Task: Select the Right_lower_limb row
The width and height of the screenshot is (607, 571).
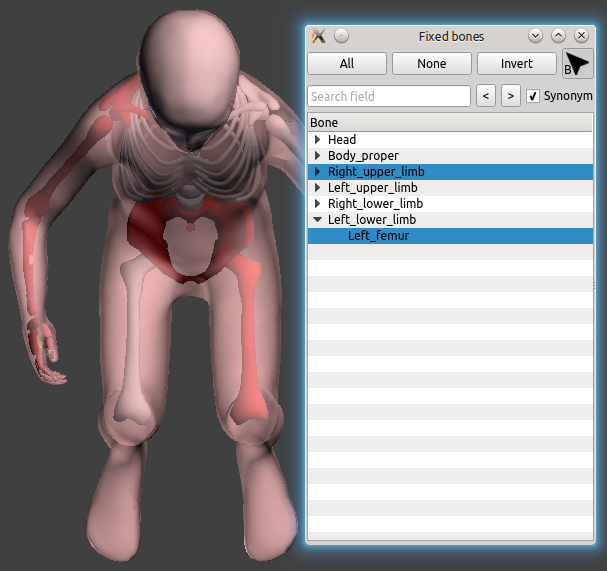Action: point(450,204)
